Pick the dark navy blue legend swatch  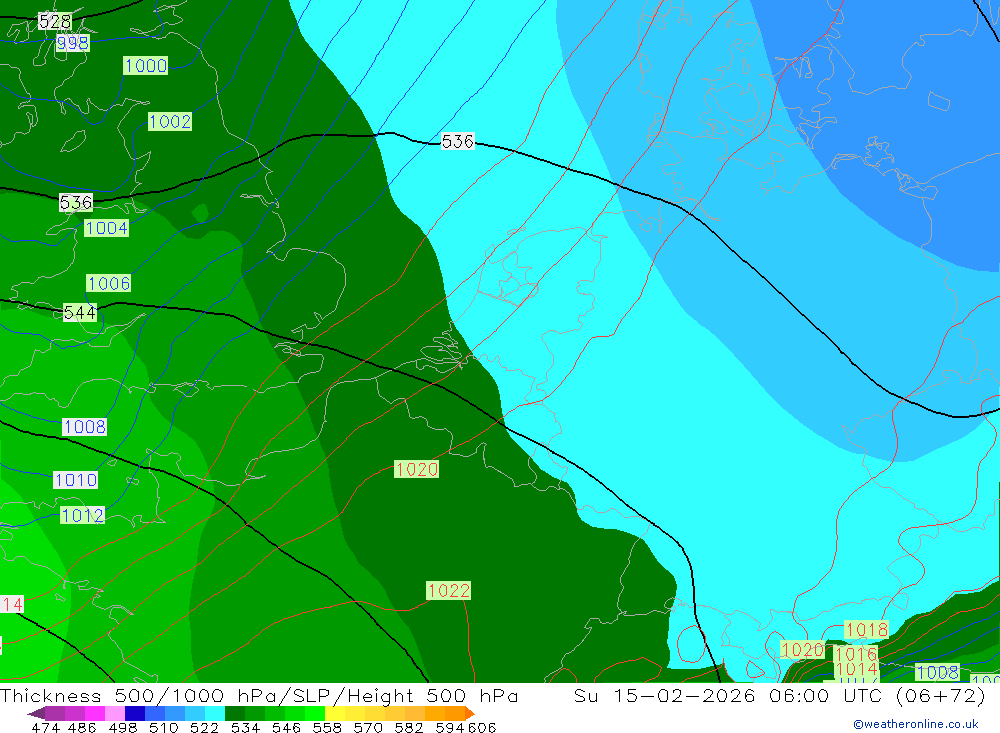tap(135, 713)
